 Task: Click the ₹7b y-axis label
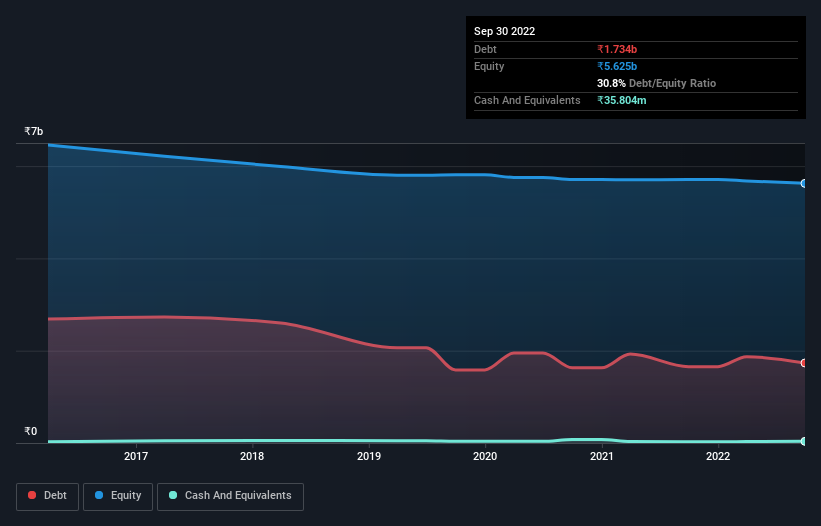click(34, 131)
